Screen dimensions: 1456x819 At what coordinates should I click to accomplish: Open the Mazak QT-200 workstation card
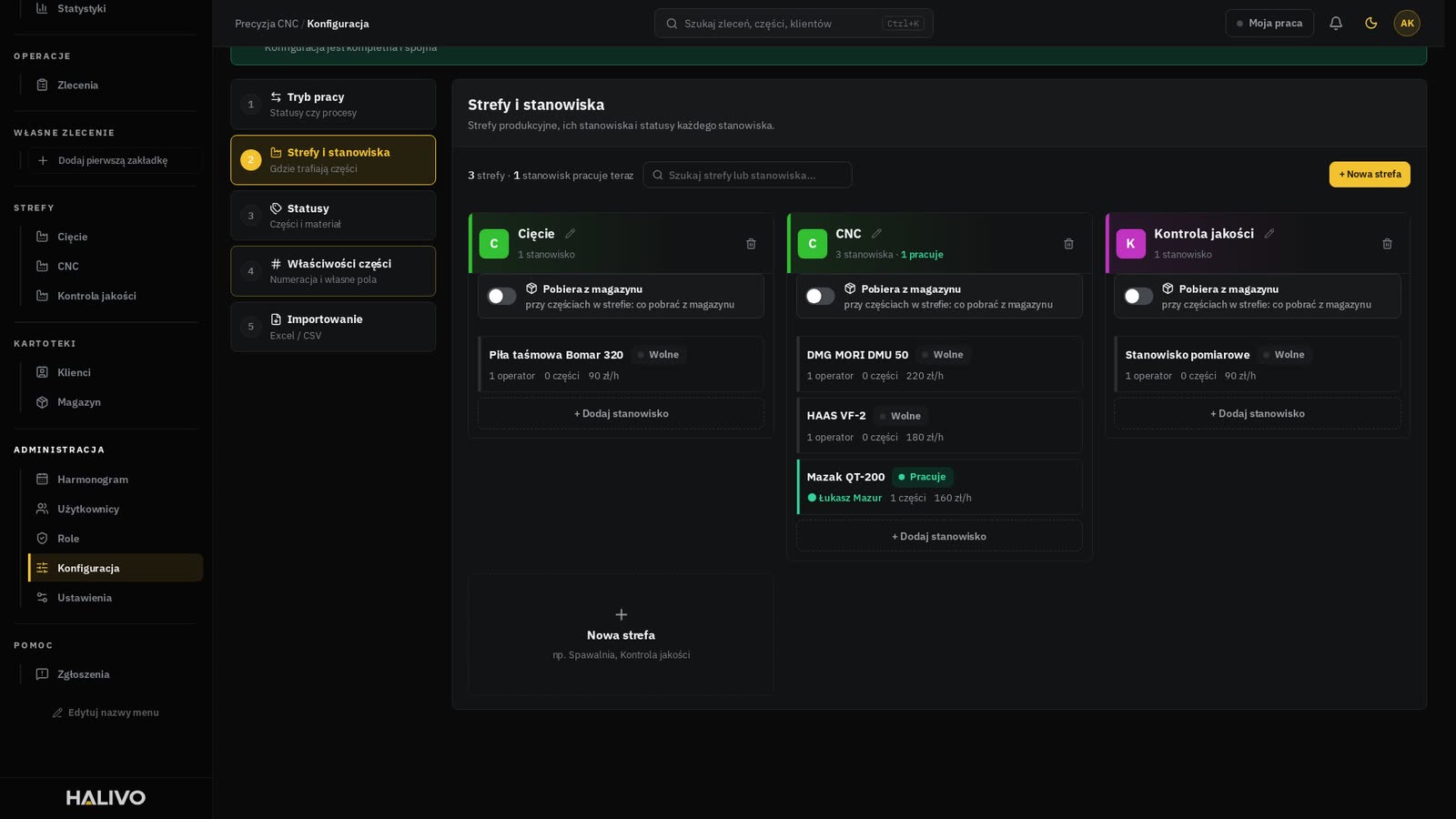pyautogui.click(x=939, y=487)
